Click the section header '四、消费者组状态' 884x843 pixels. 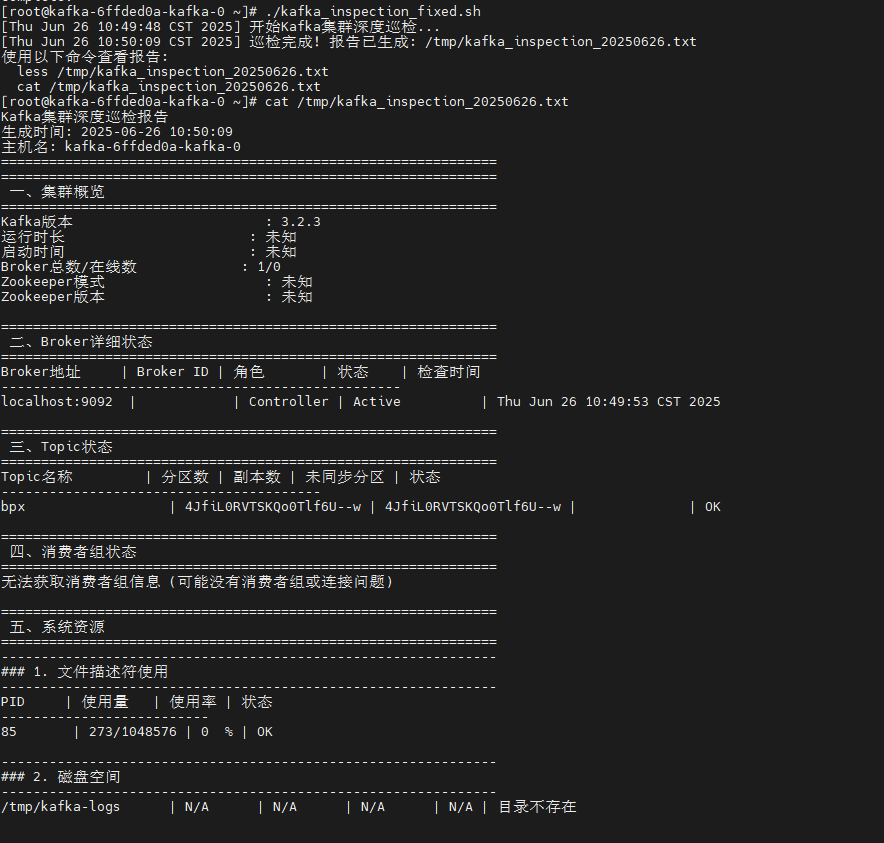click(73, 551)
